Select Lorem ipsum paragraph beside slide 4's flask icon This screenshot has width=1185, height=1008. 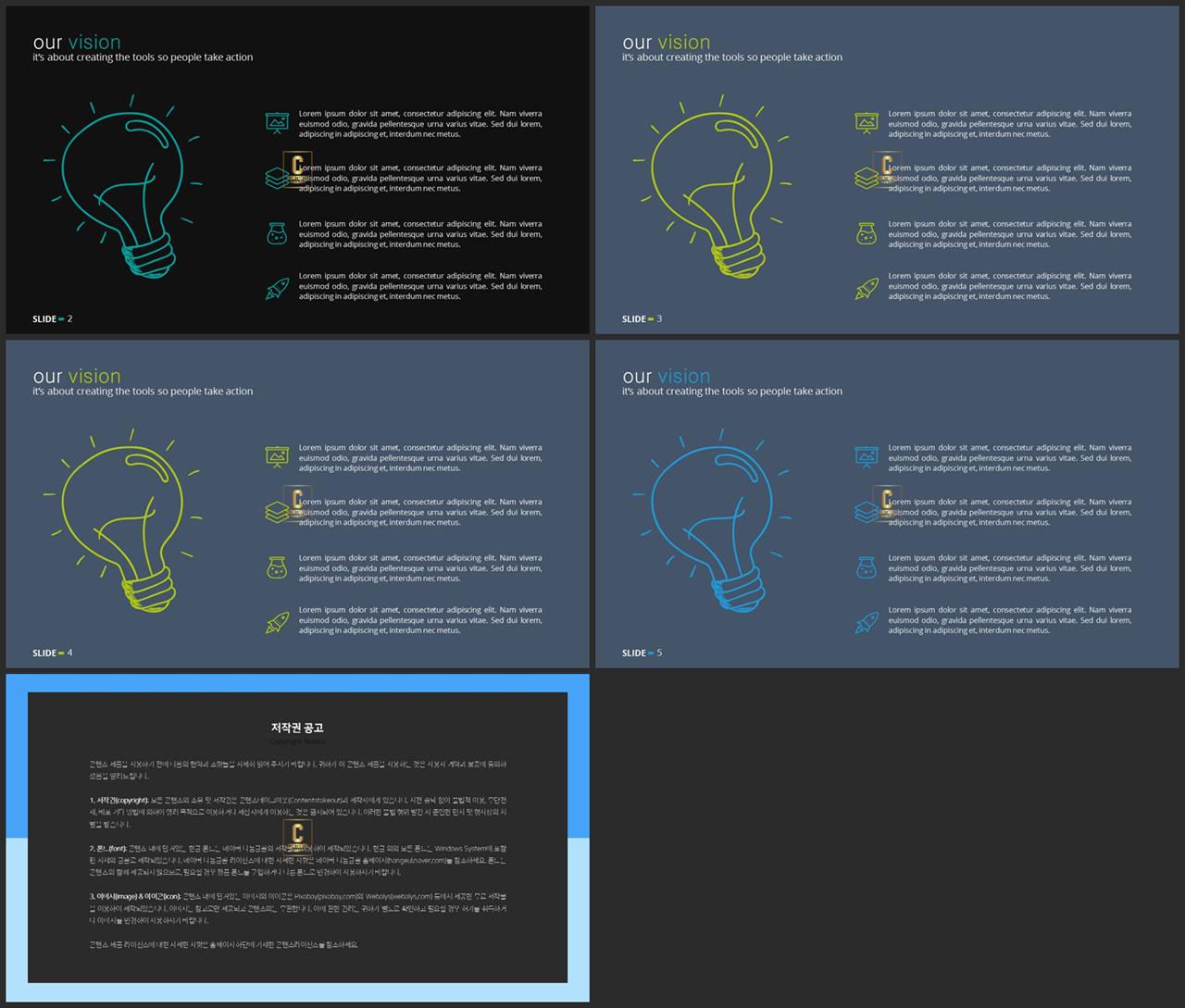point(420,568)
